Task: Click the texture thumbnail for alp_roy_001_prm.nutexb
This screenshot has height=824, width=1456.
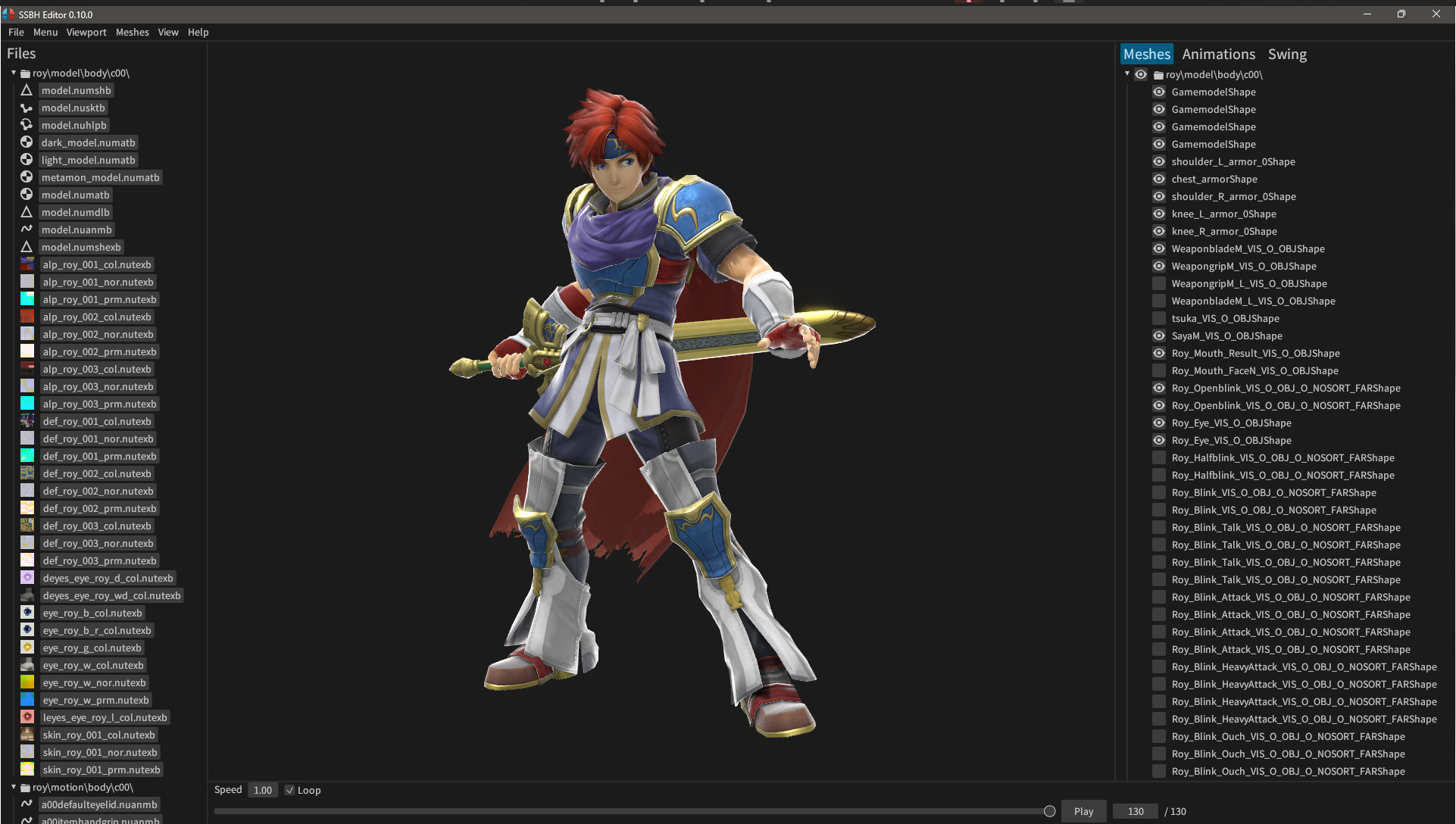Action: (x=27, y=299)
